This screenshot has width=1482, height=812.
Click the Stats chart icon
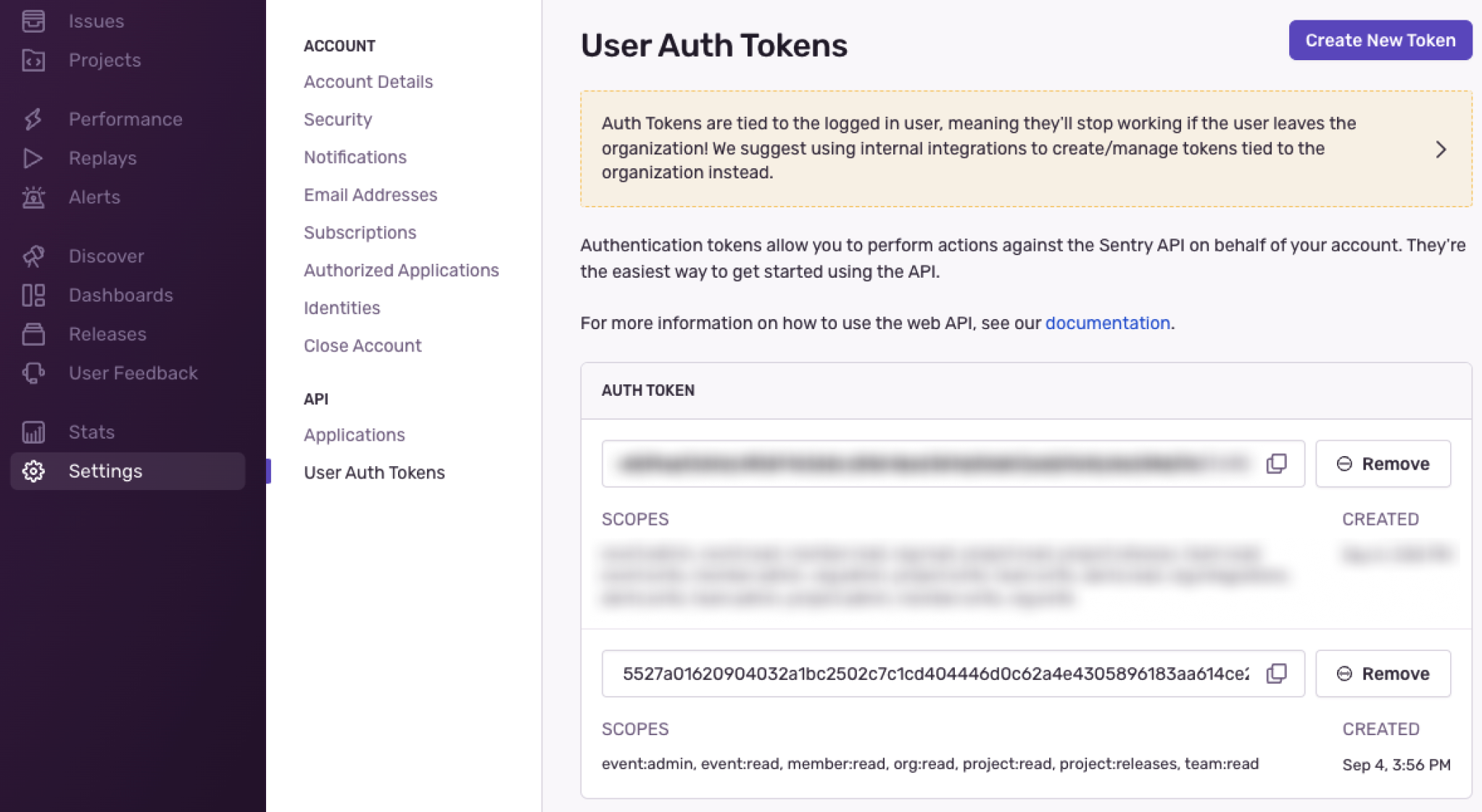[x=33, y=432]
